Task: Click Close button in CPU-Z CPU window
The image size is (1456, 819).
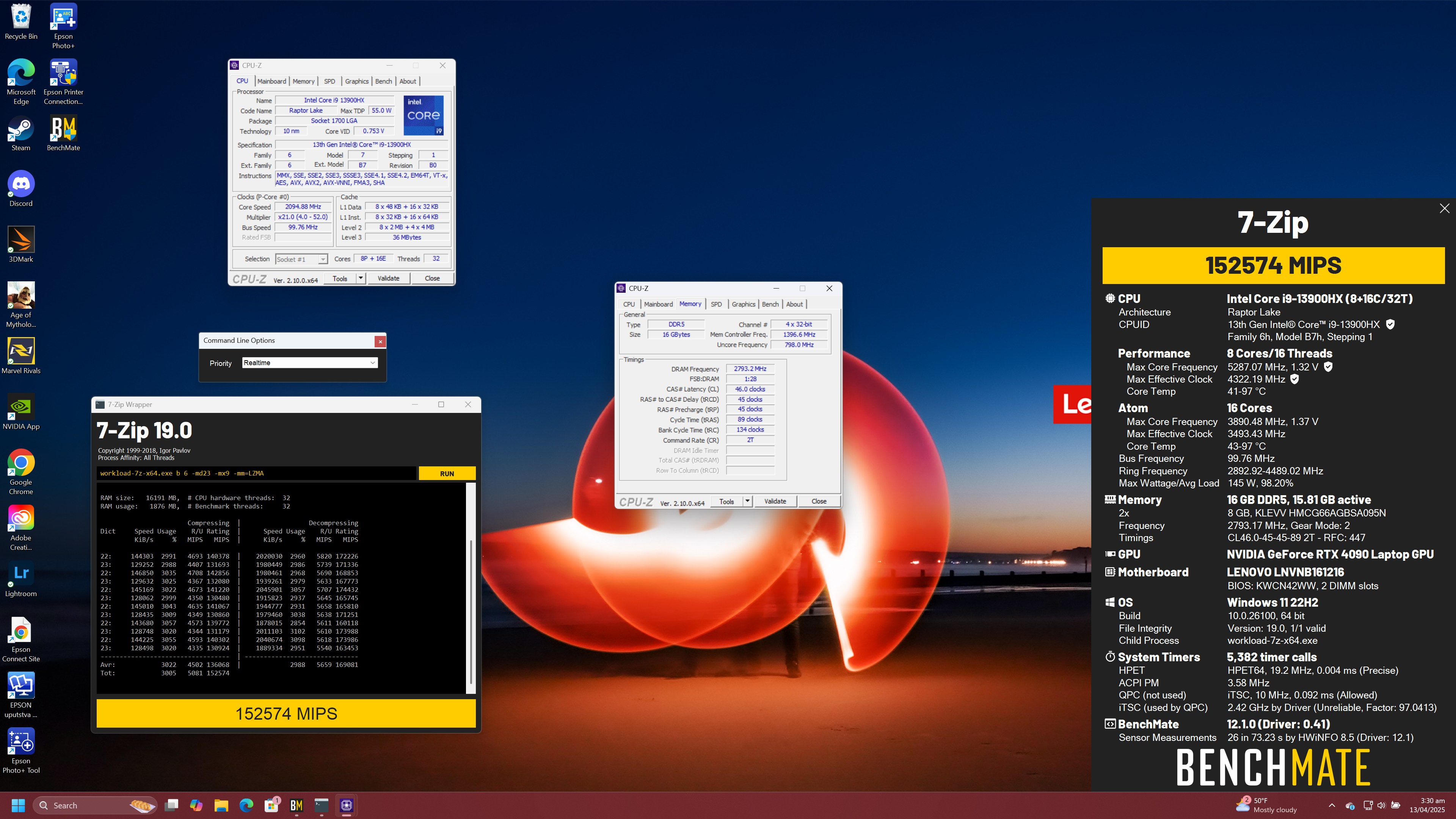Action: pos(432,278)
